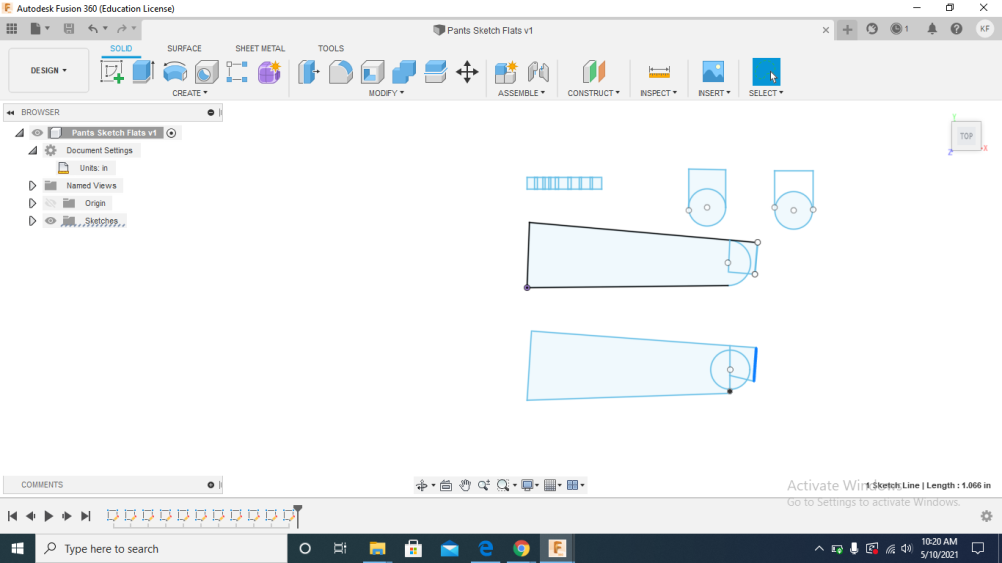Switch to the SURFACE tab
The height and width of the screenshot is (563, 1002).
184,48
